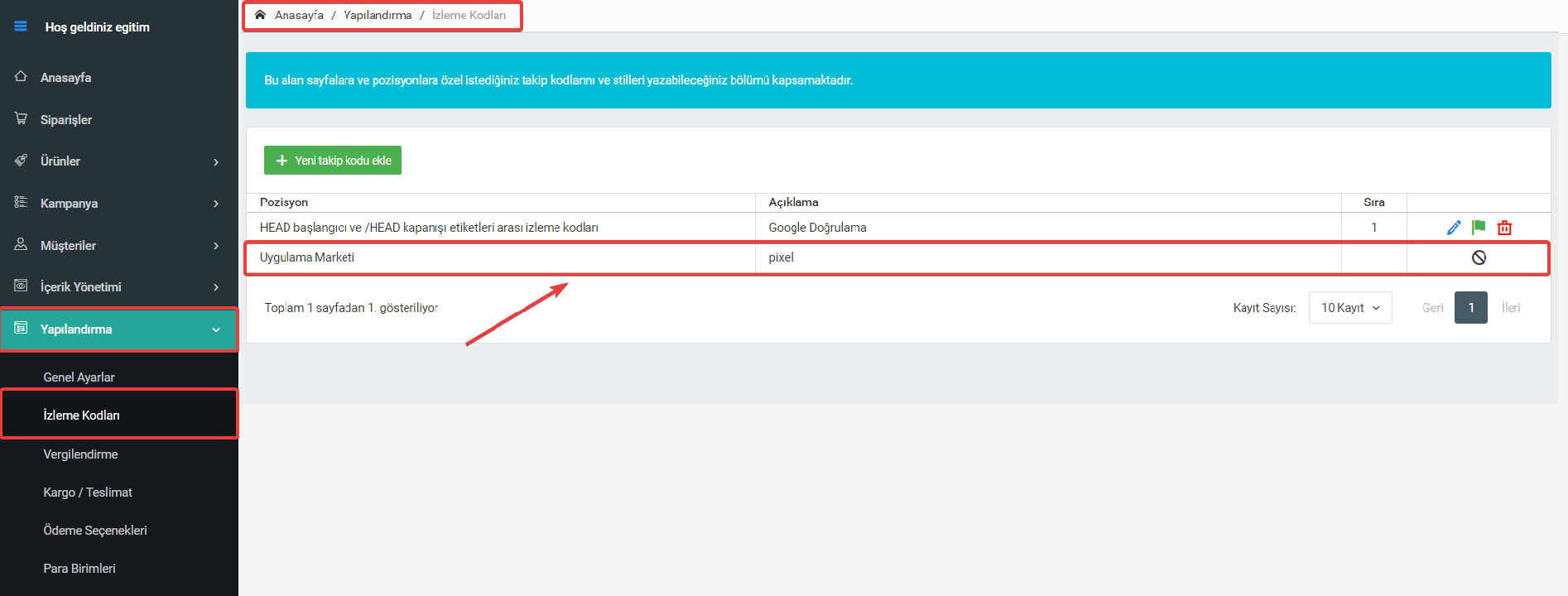The height and width of the screenshot is (596, 1568).
Task: Click the İçerik Yönetimi icon
Action: tap(21, 286)
